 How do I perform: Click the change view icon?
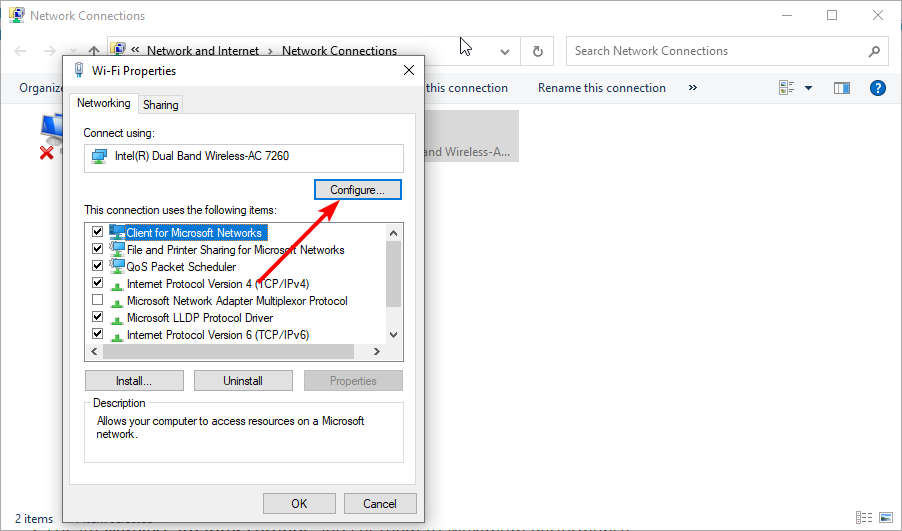(786, 88)
